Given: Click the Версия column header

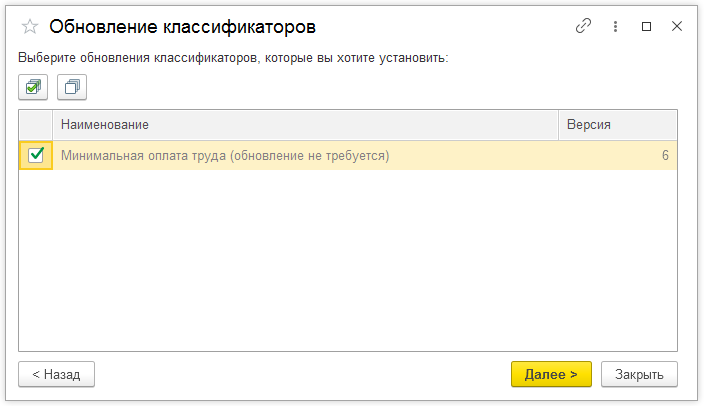Looking at the screenshot, I should tap(617, 125).
